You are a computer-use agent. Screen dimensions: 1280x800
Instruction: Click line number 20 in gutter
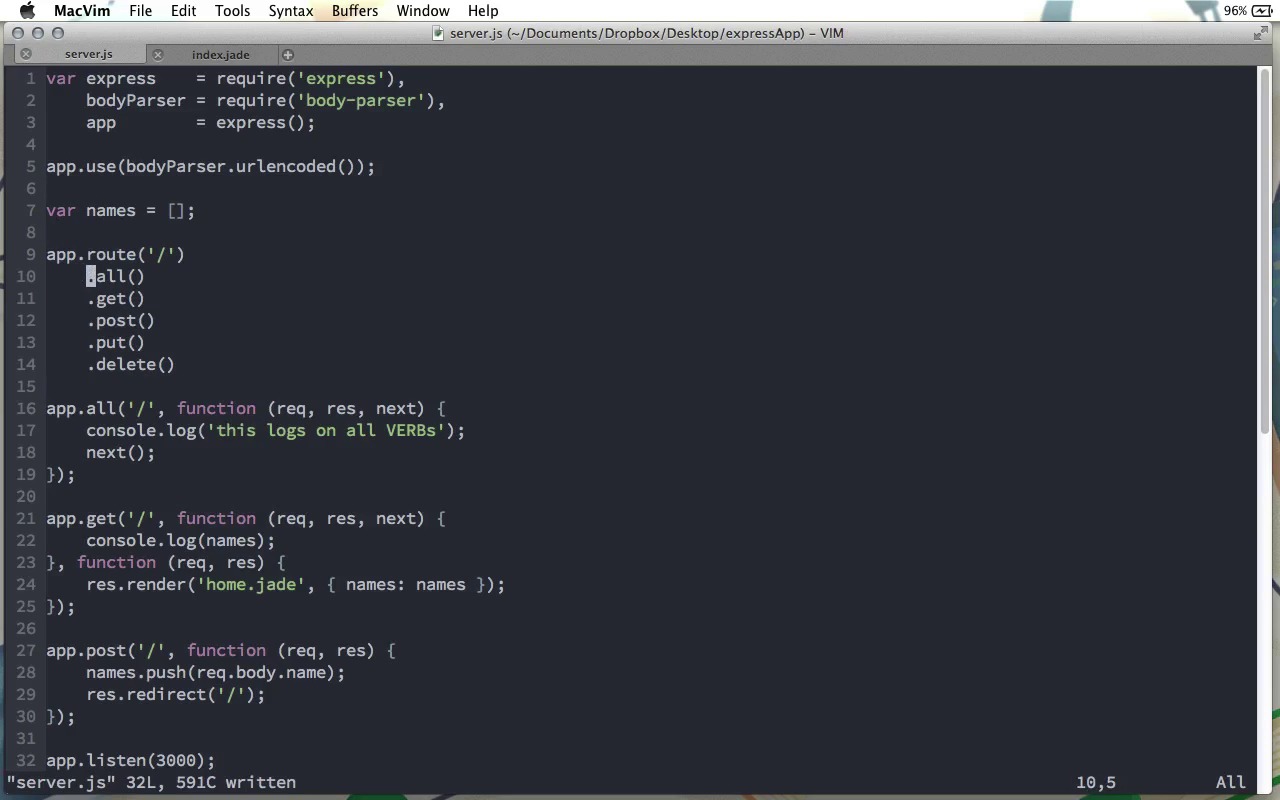(26, 496)
